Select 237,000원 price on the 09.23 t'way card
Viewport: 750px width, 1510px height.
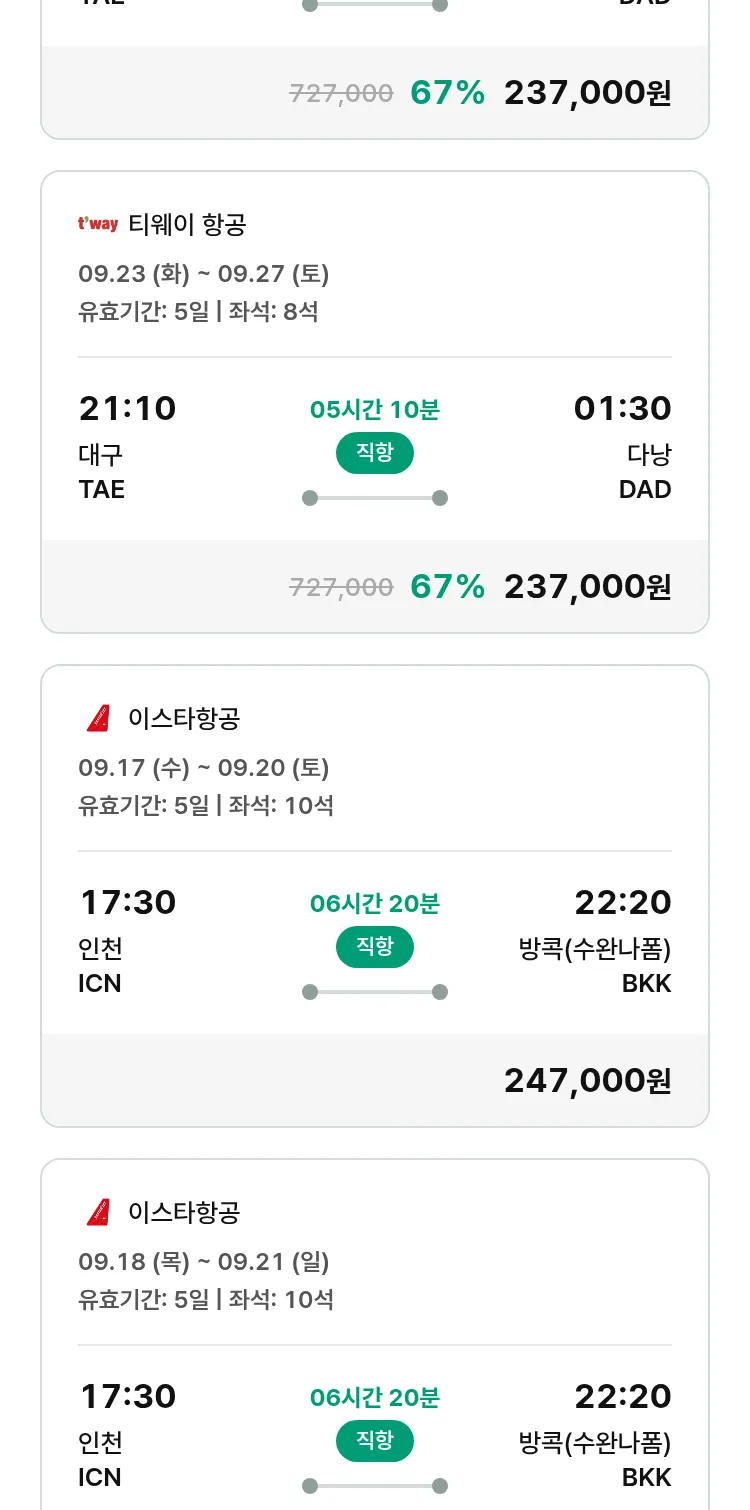point(587,586)
